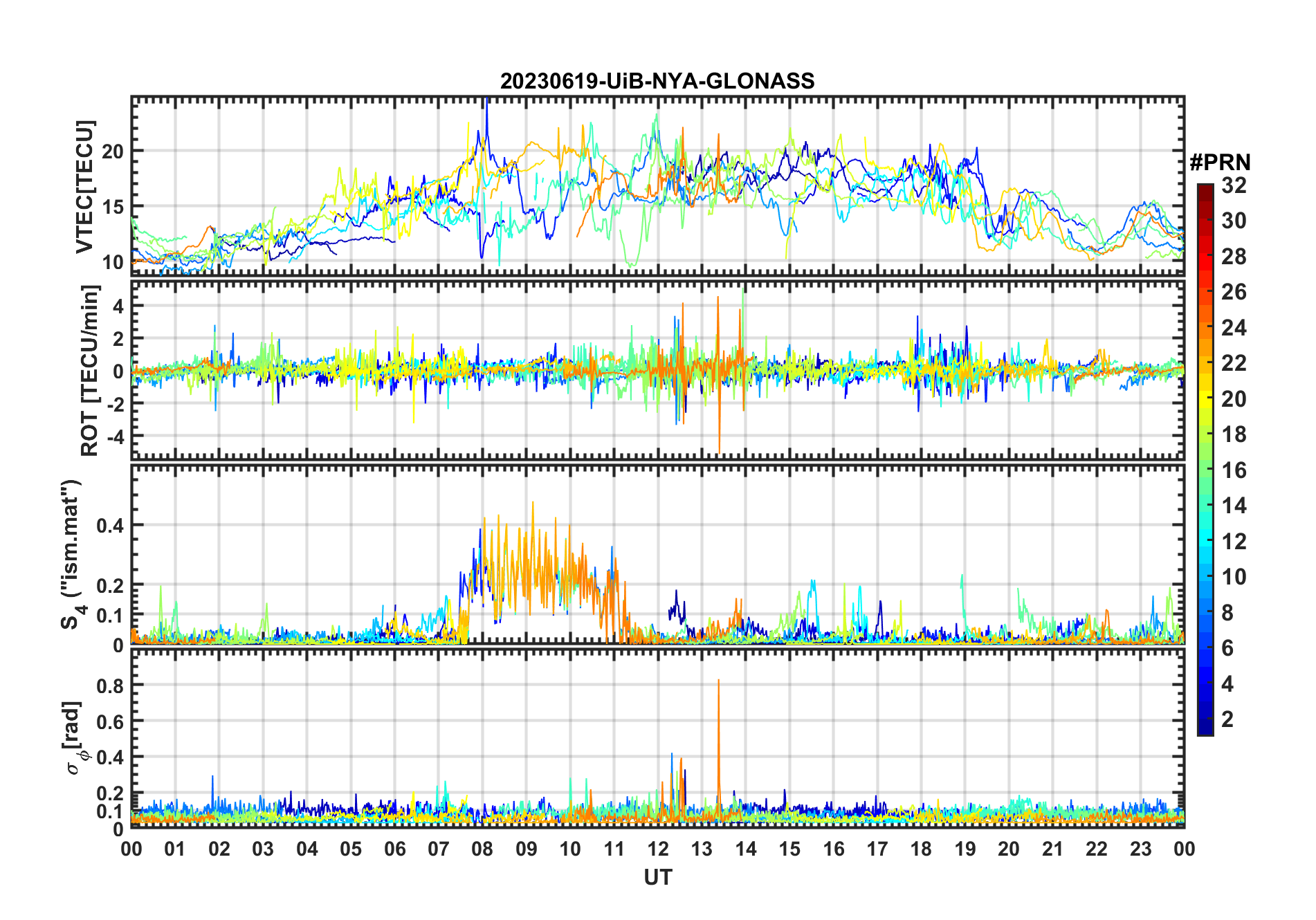This screenshot has height=920, width=1316.
Task: Click the VTEC[TECU] axis label
Action: [84, 187]
